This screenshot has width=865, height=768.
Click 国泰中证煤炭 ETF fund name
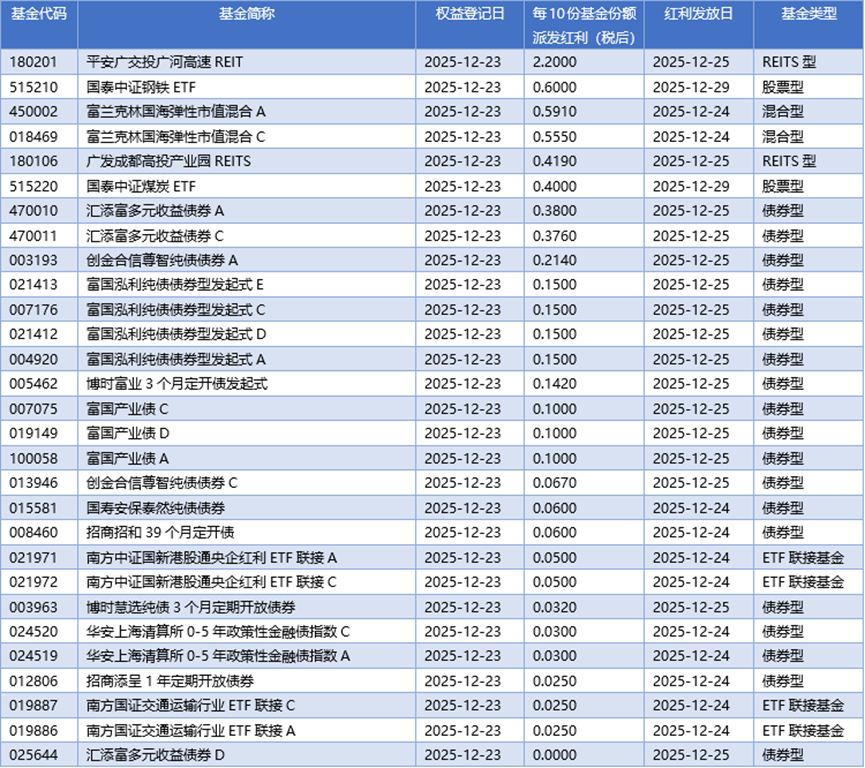pos(141,186)
